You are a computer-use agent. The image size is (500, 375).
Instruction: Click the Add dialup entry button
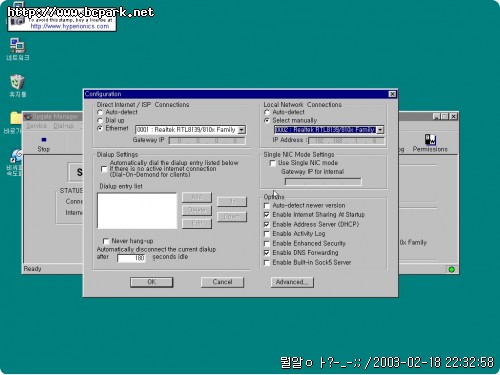coord(197,197)
